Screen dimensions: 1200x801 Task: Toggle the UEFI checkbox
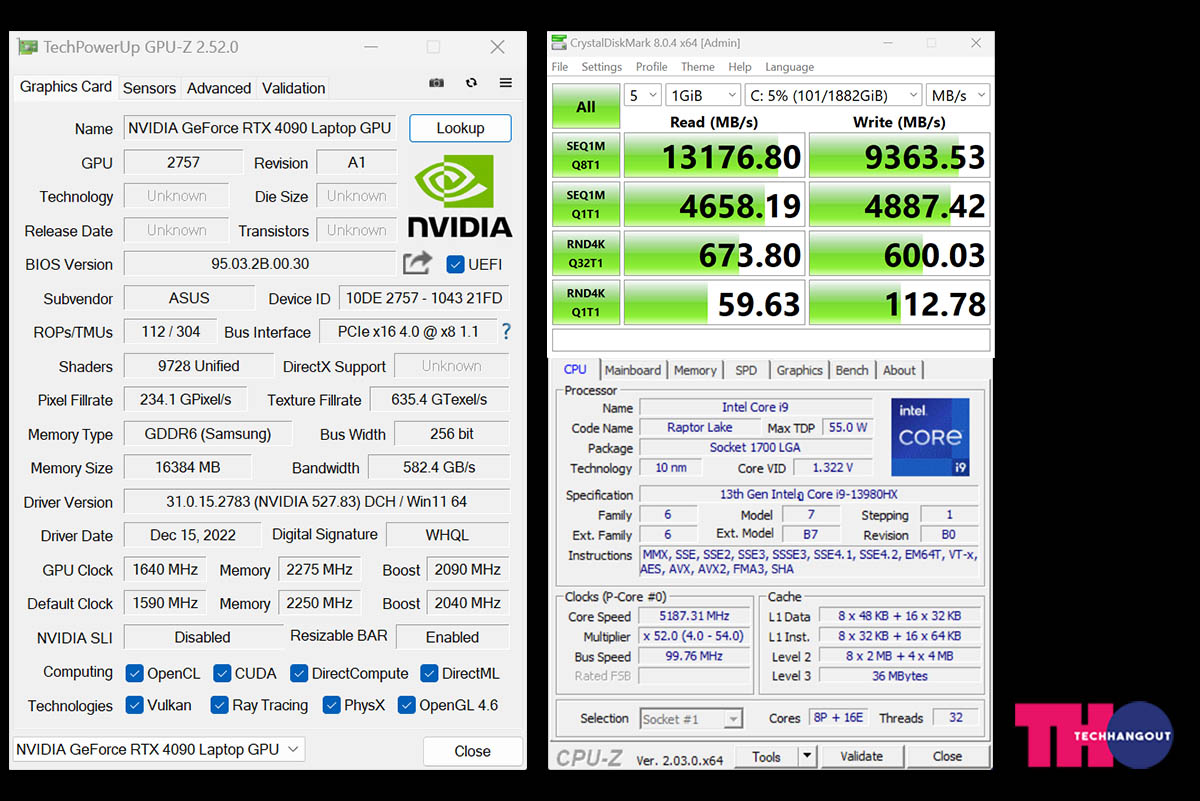(x=455, y=264)
